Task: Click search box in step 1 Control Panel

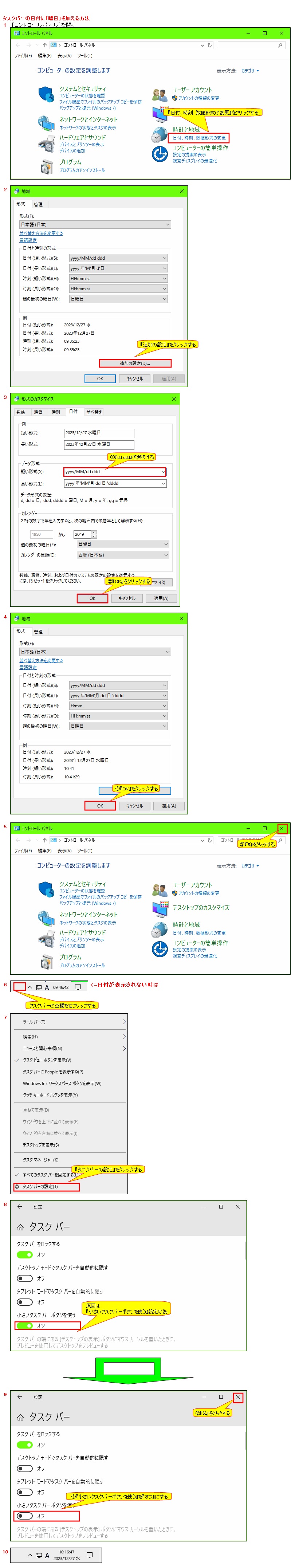Action: 251,45
